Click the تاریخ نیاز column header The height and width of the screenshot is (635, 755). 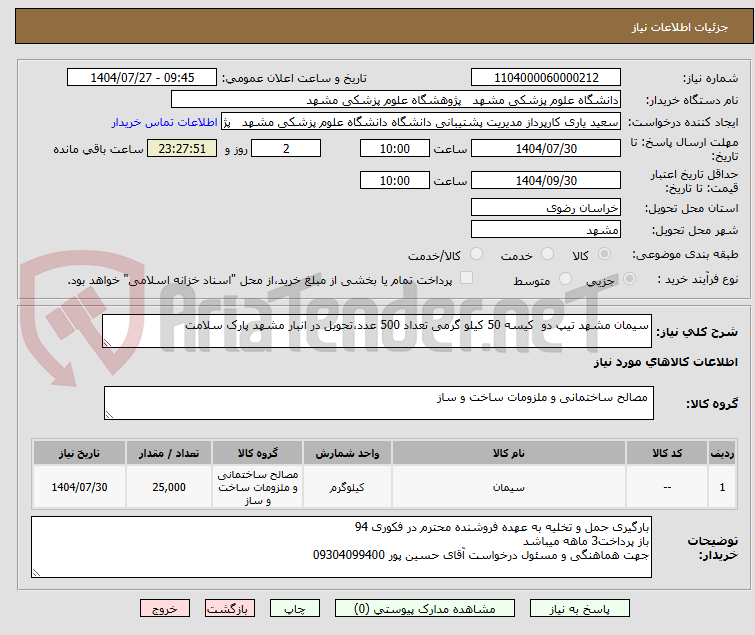(x=79, y=453)
